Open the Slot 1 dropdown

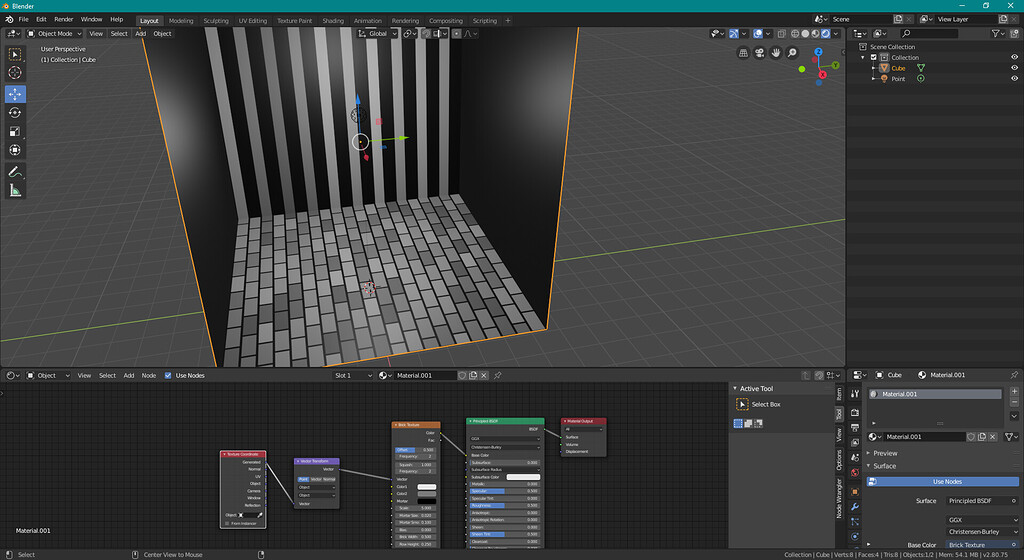353,375
